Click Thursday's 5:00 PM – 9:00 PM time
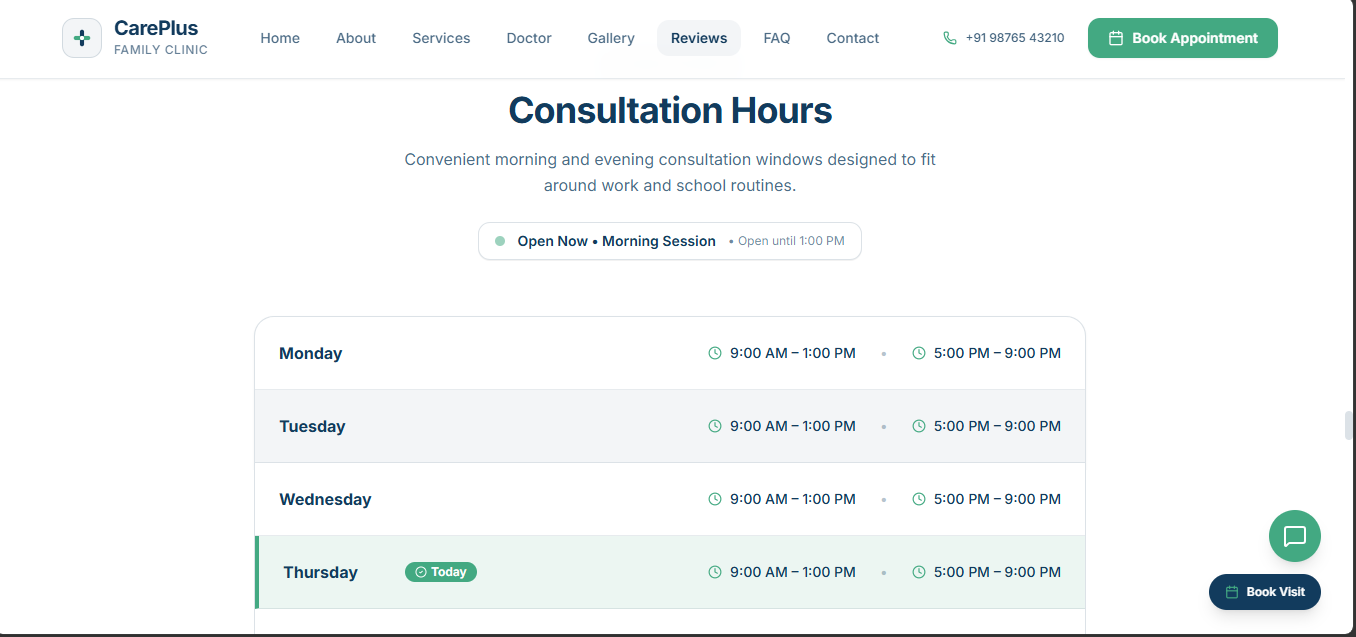 pos(997,572)
